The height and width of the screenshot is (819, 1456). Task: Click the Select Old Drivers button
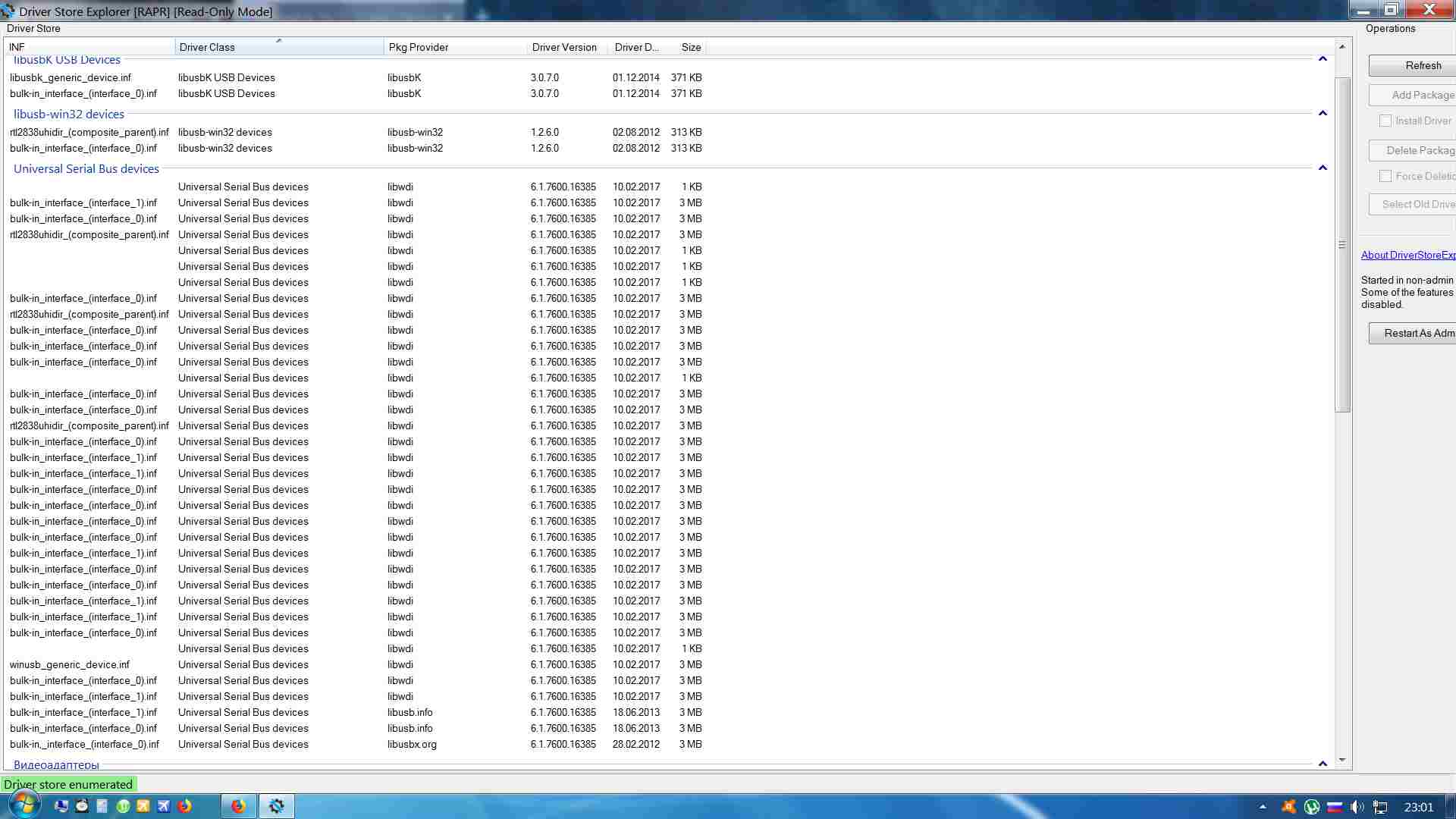pos(1412,204)
